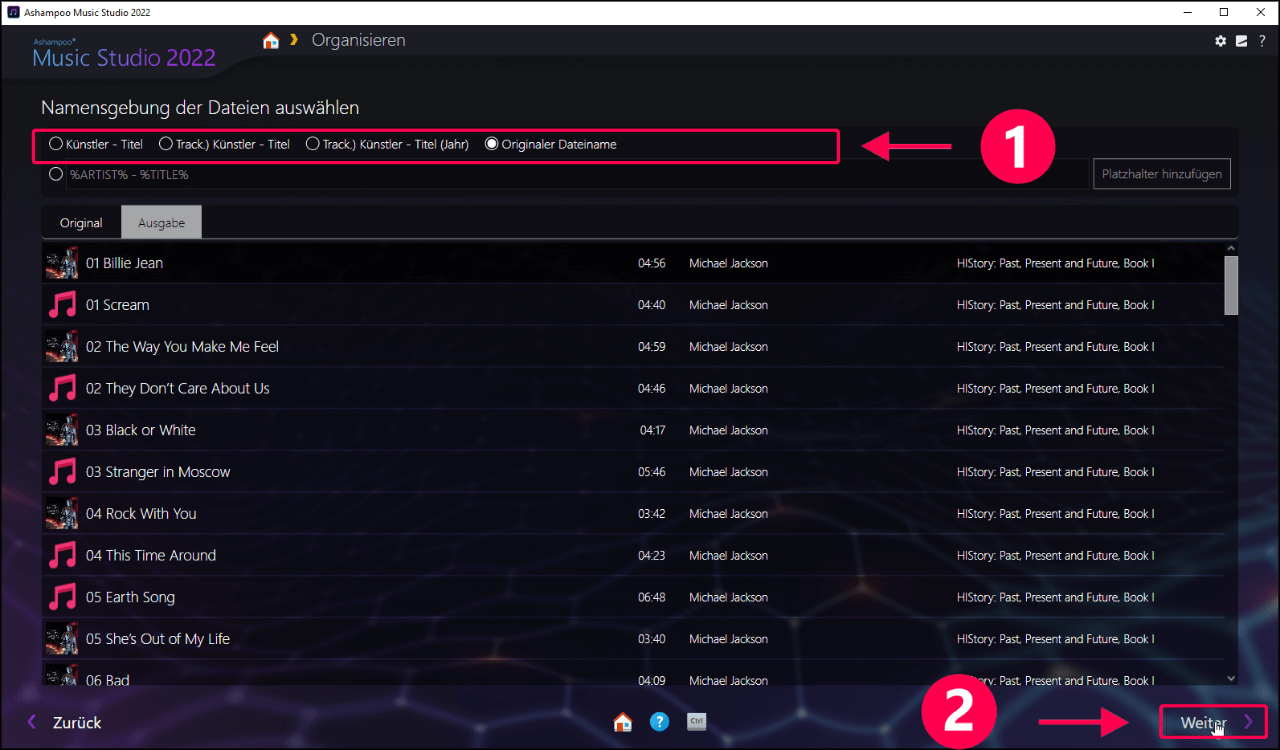Select the track '06 Bad'
Image resolution: width=1280 pixels, height=750 pixels.
(x=633, y=673)
